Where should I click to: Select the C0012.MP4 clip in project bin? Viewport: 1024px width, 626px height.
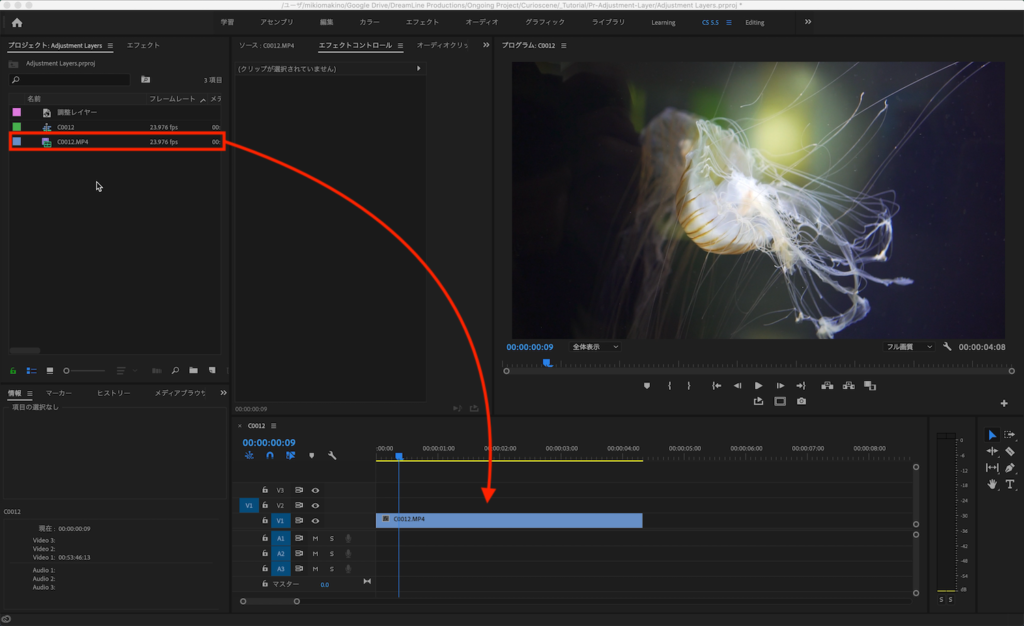(72, 142)
